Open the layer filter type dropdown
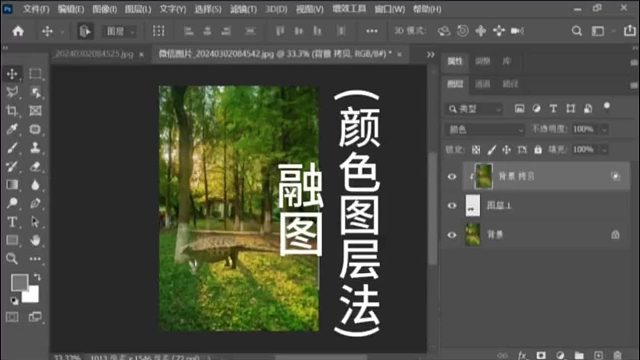 point(474,109)
